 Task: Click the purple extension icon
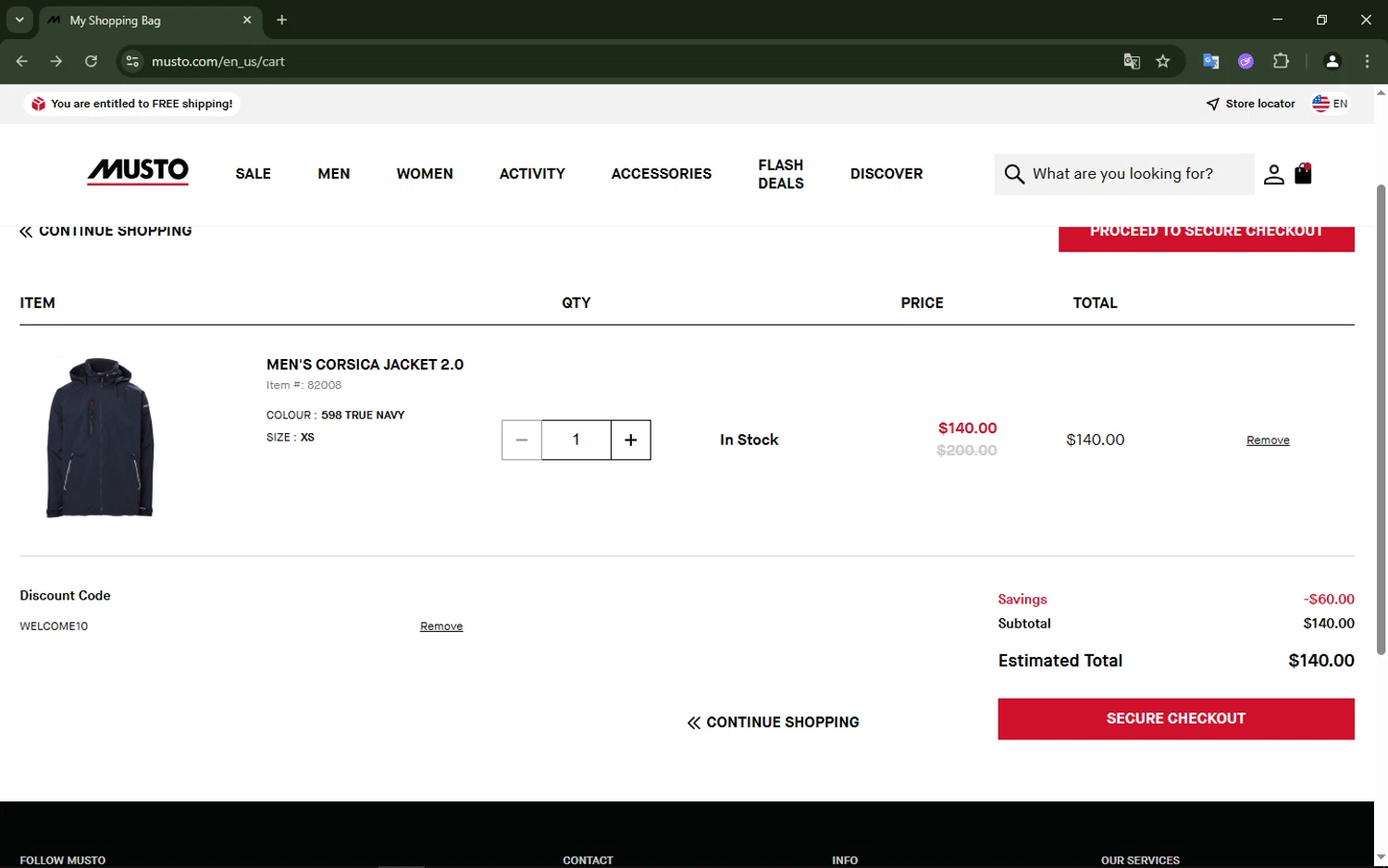1245,61
